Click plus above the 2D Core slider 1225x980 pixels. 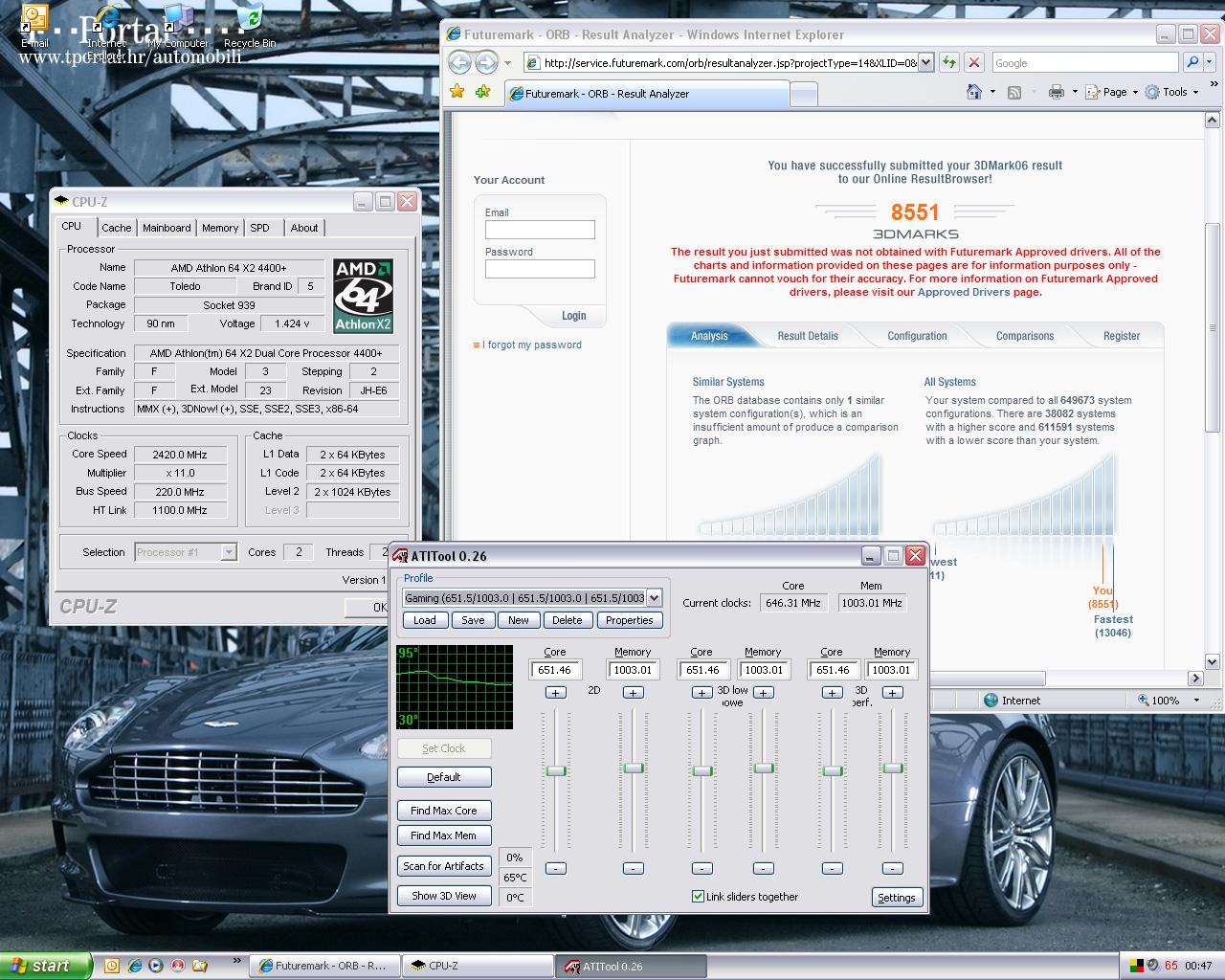(555, 692)
